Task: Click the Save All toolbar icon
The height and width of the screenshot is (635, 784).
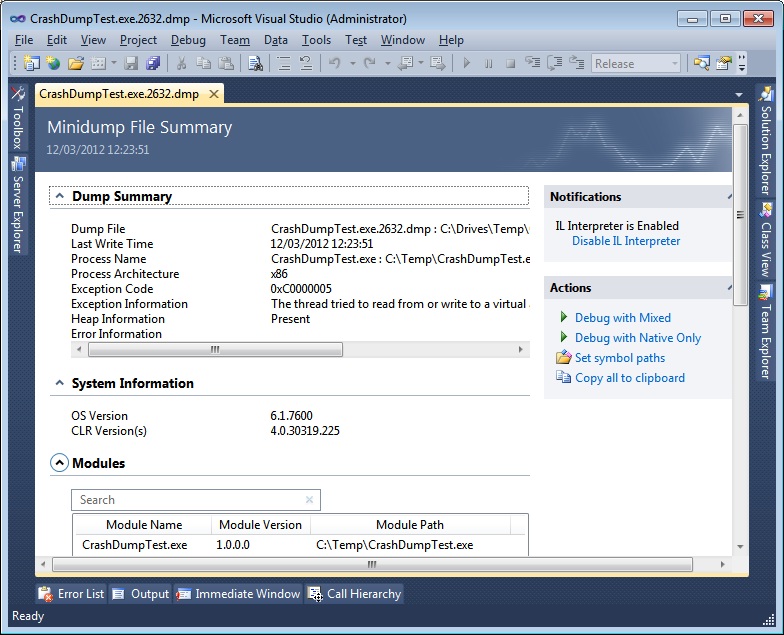Action: (153, 64)
